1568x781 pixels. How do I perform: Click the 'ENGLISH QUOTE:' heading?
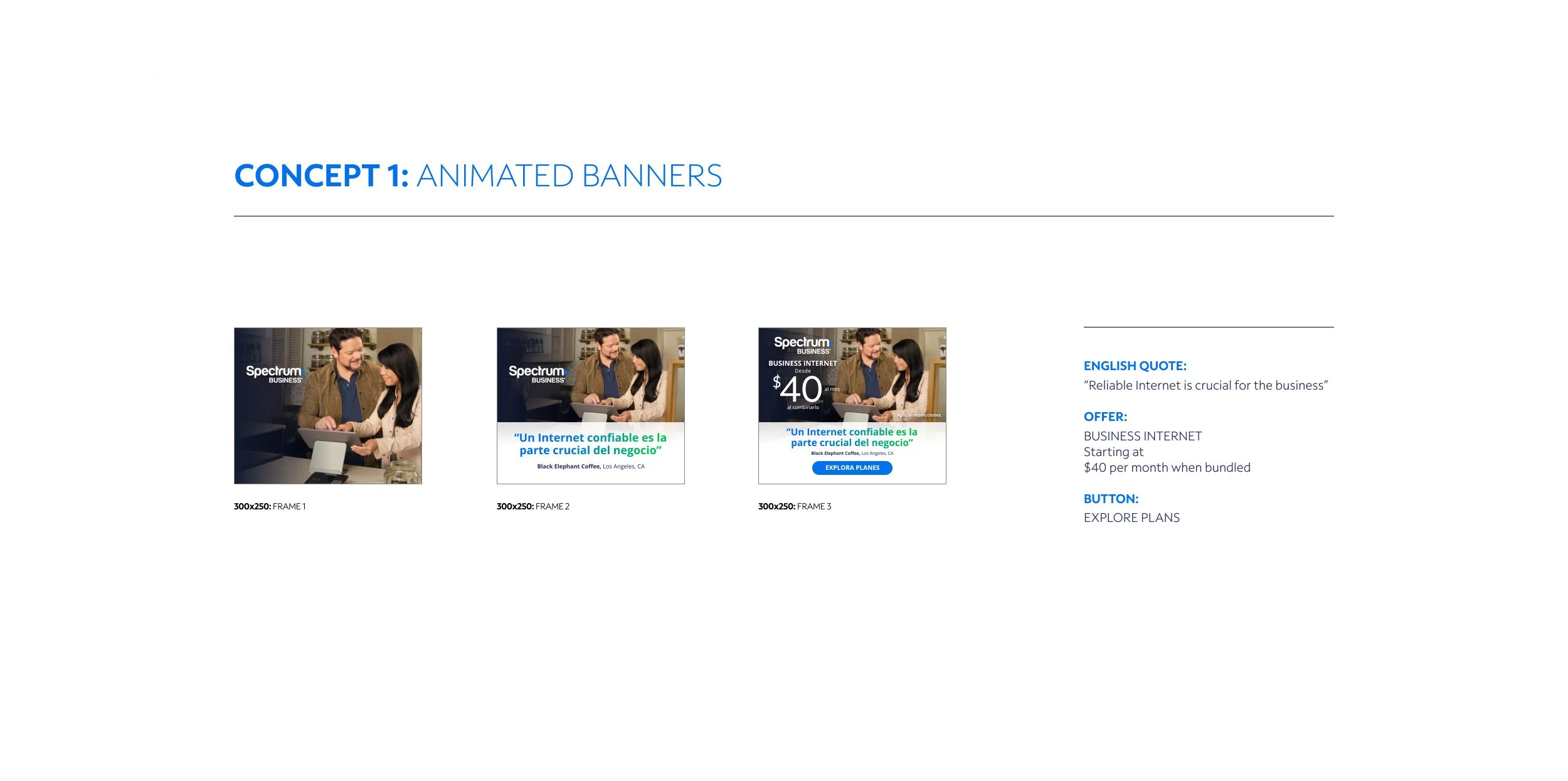[x=1135, y=366]
